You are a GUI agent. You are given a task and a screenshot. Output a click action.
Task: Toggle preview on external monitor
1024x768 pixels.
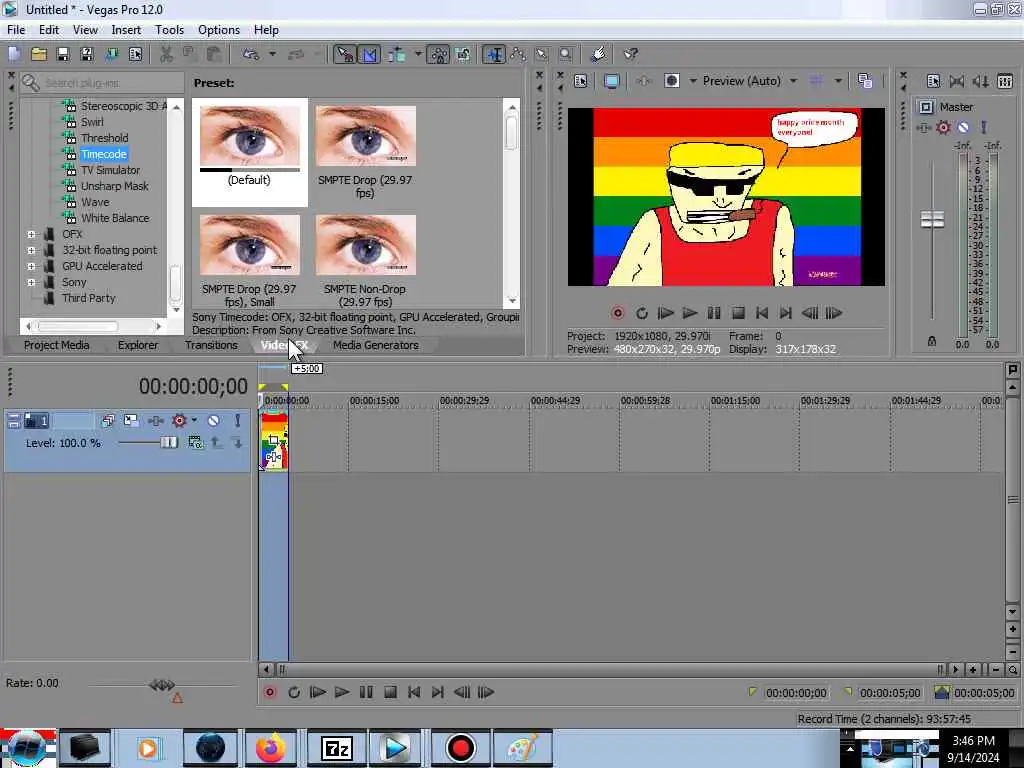(612, 81)
